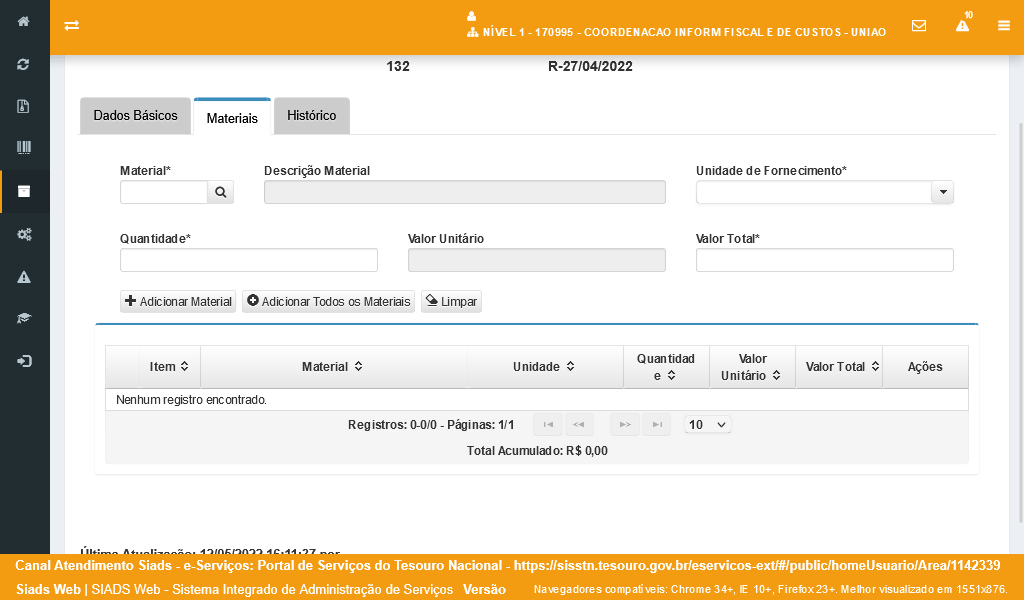Screen dimensions: 1024x600
Task: Click the '132' value above tabs
Action: pos(398,67)
